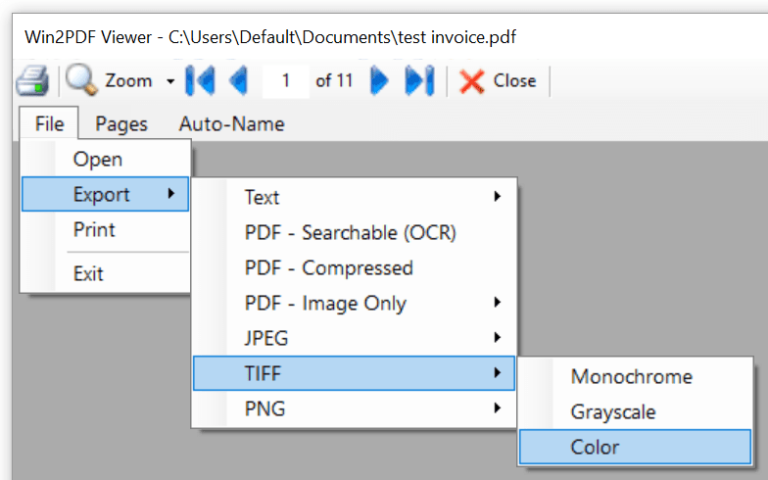This screenshot has width=768, height=480.
Task: Open the Pages menu
Action: click(x=121, y=123)
